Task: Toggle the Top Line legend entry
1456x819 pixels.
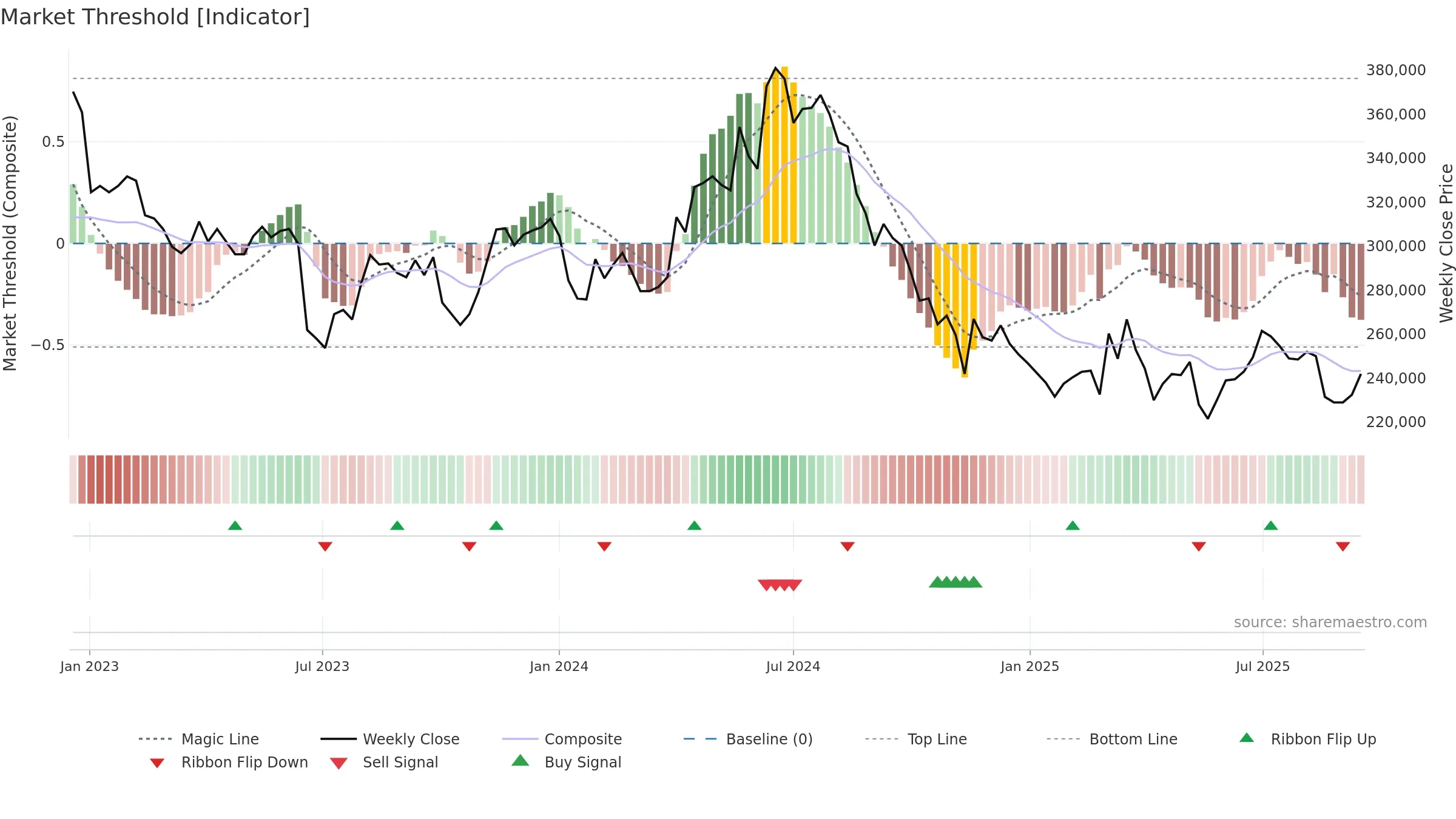Action: [915, 739]
